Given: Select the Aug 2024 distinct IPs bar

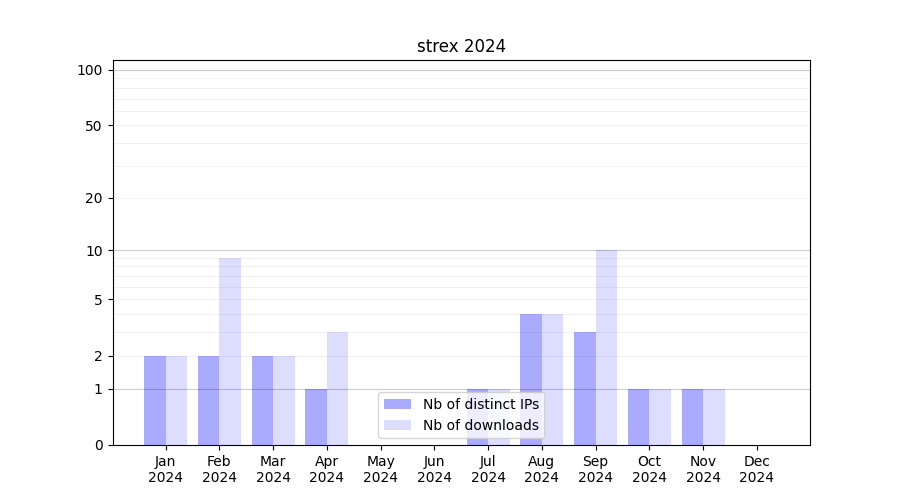Looking at the screenshot, I should tap(531, 379).
